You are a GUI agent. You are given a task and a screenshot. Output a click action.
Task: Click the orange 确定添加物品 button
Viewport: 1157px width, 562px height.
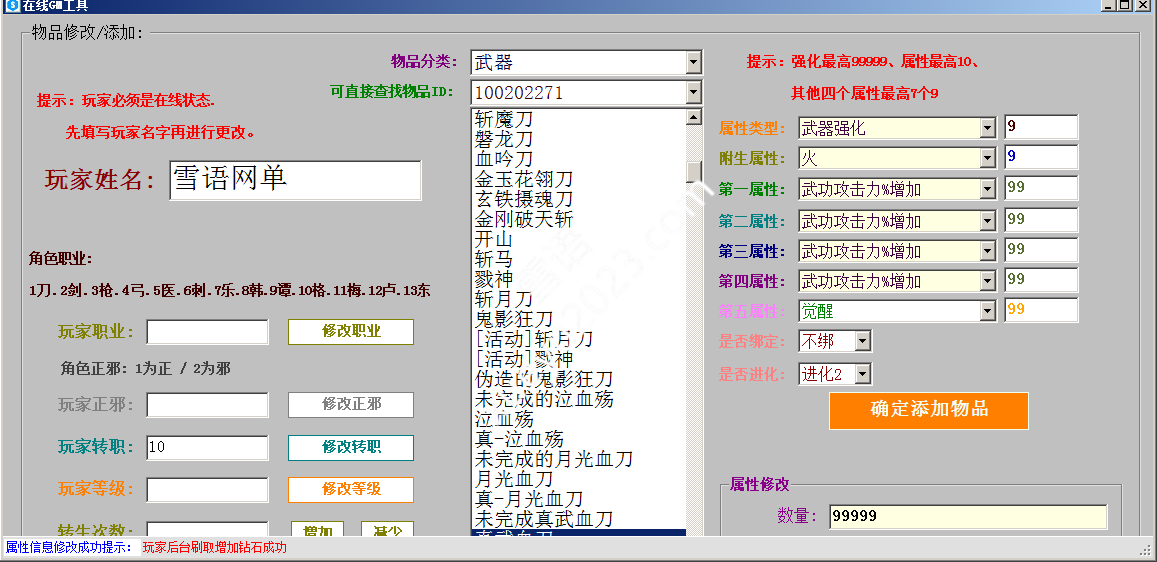928,410
